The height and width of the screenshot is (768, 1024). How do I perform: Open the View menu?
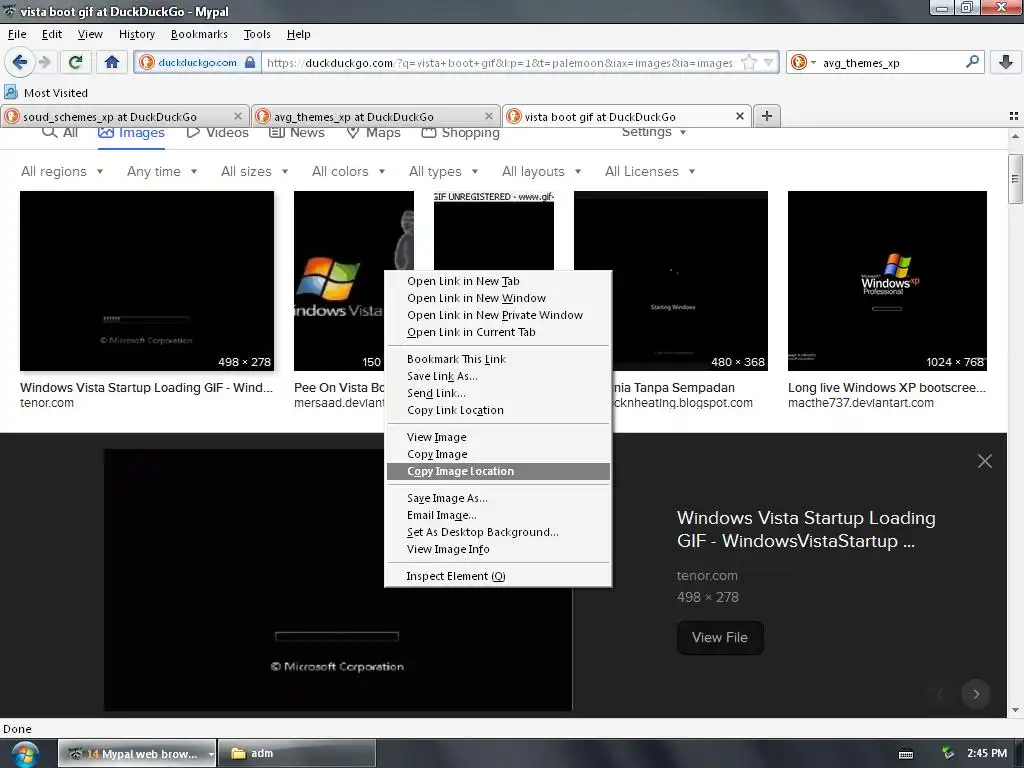pos(90,34)
